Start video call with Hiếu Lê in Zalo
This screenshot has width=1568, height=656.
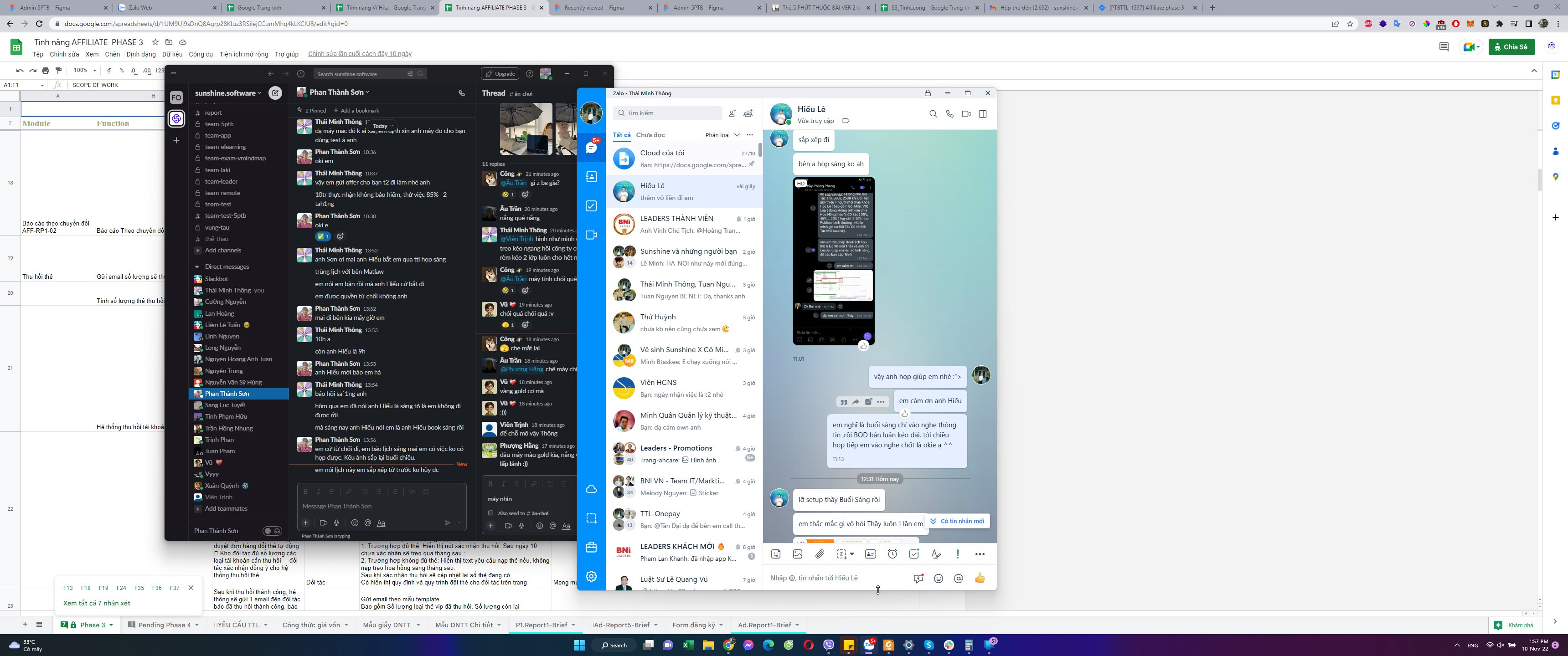(966, 114)
